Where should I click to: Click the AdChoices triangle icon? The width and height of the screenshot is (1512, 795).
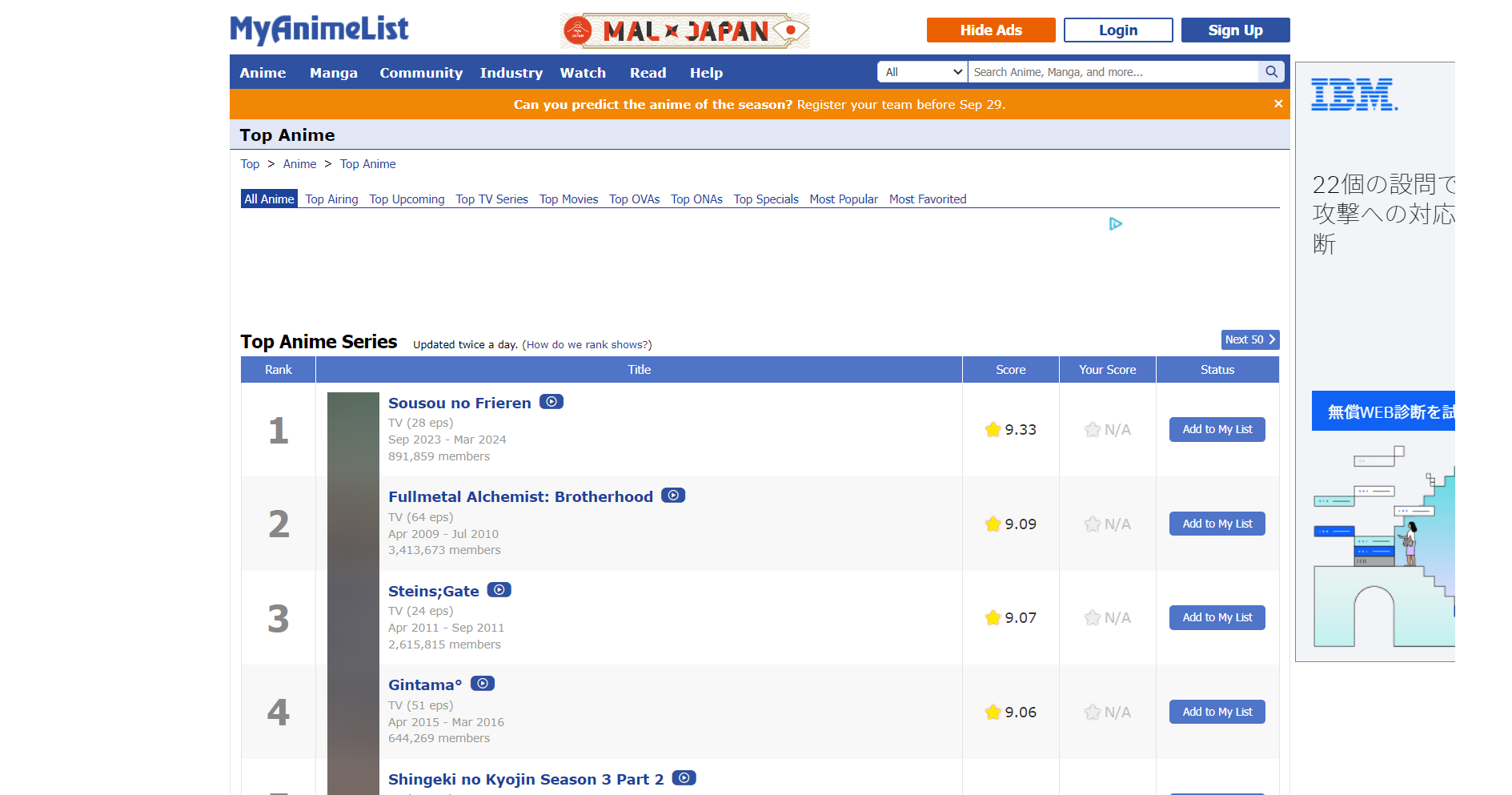[1116, 224]
